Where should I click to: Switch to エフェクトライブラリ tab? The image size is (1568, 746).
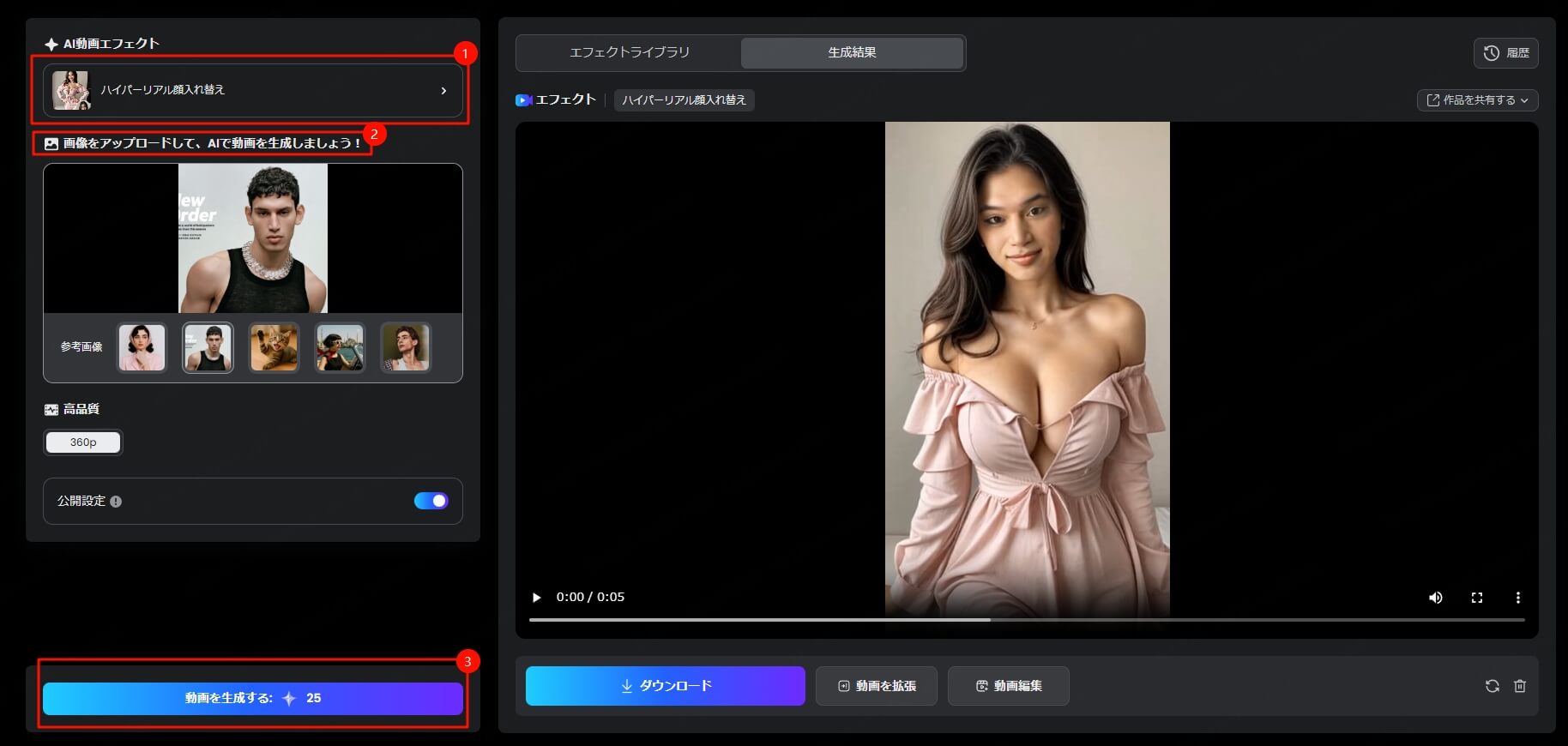[x=630, y=52]
